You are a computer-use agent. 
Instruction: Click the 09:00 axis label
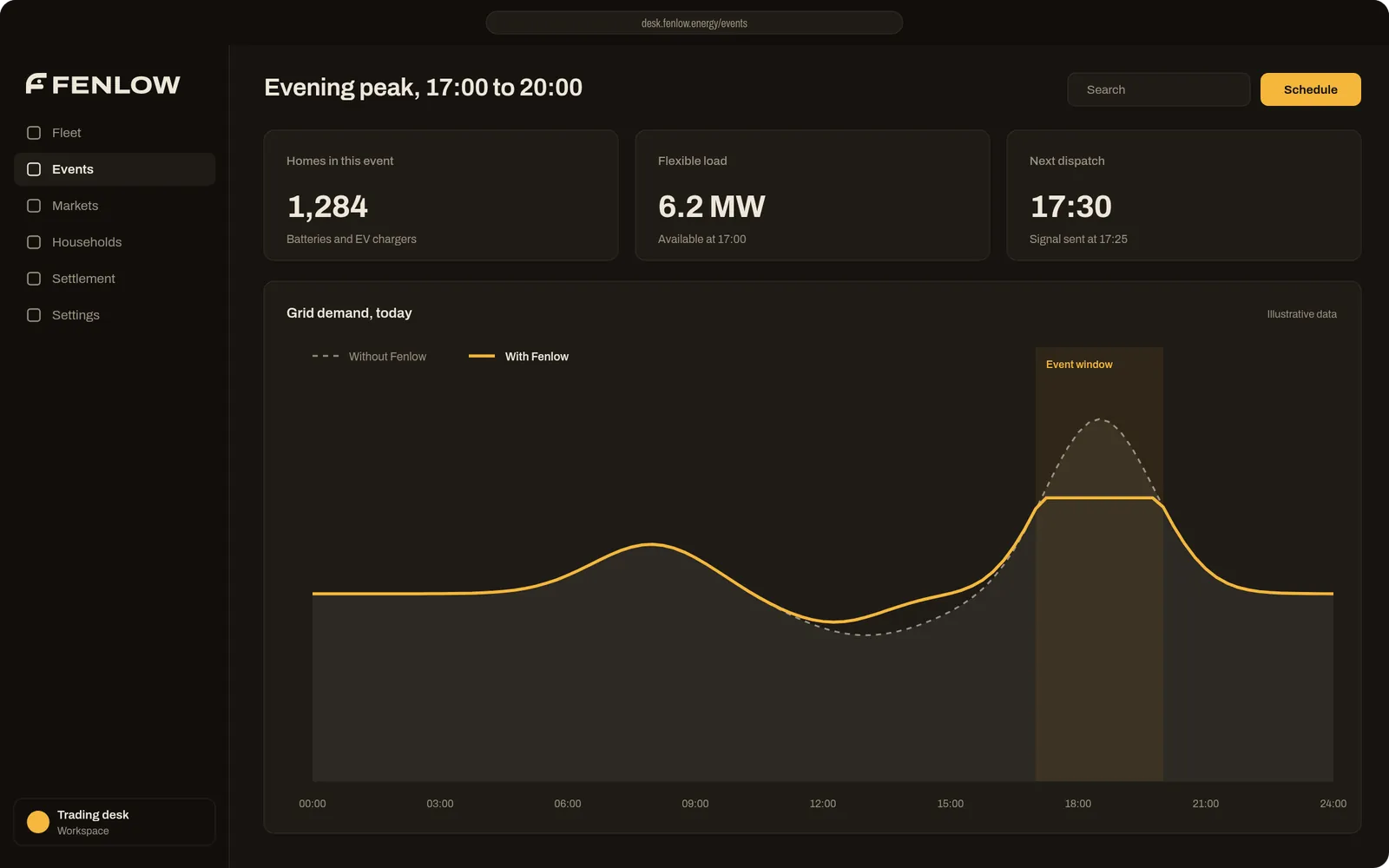(x=695, y=804)
